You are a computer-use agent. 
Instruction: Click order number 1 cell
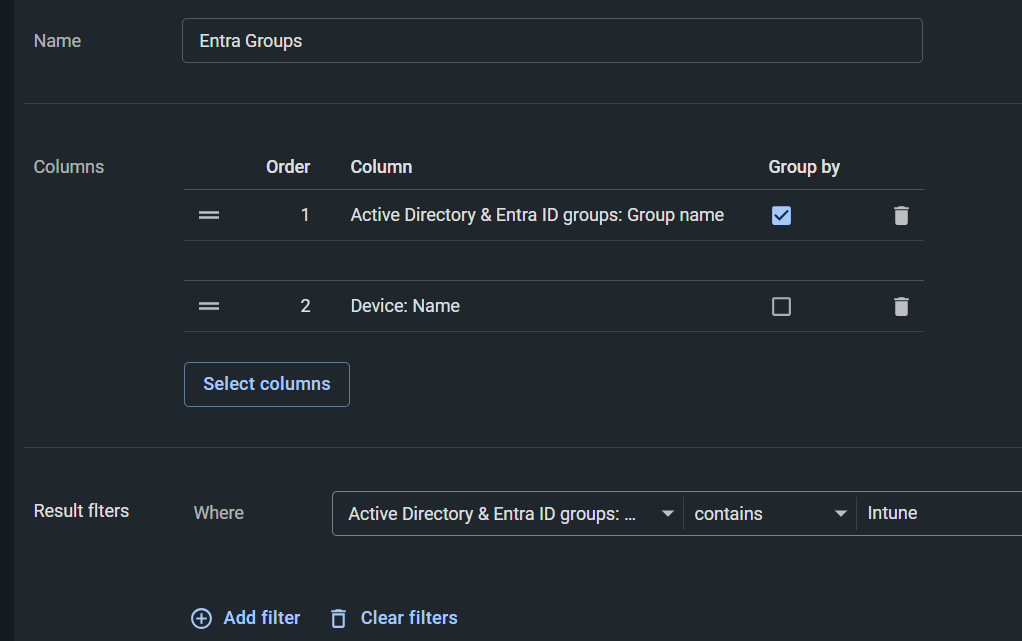click(304, 215)
